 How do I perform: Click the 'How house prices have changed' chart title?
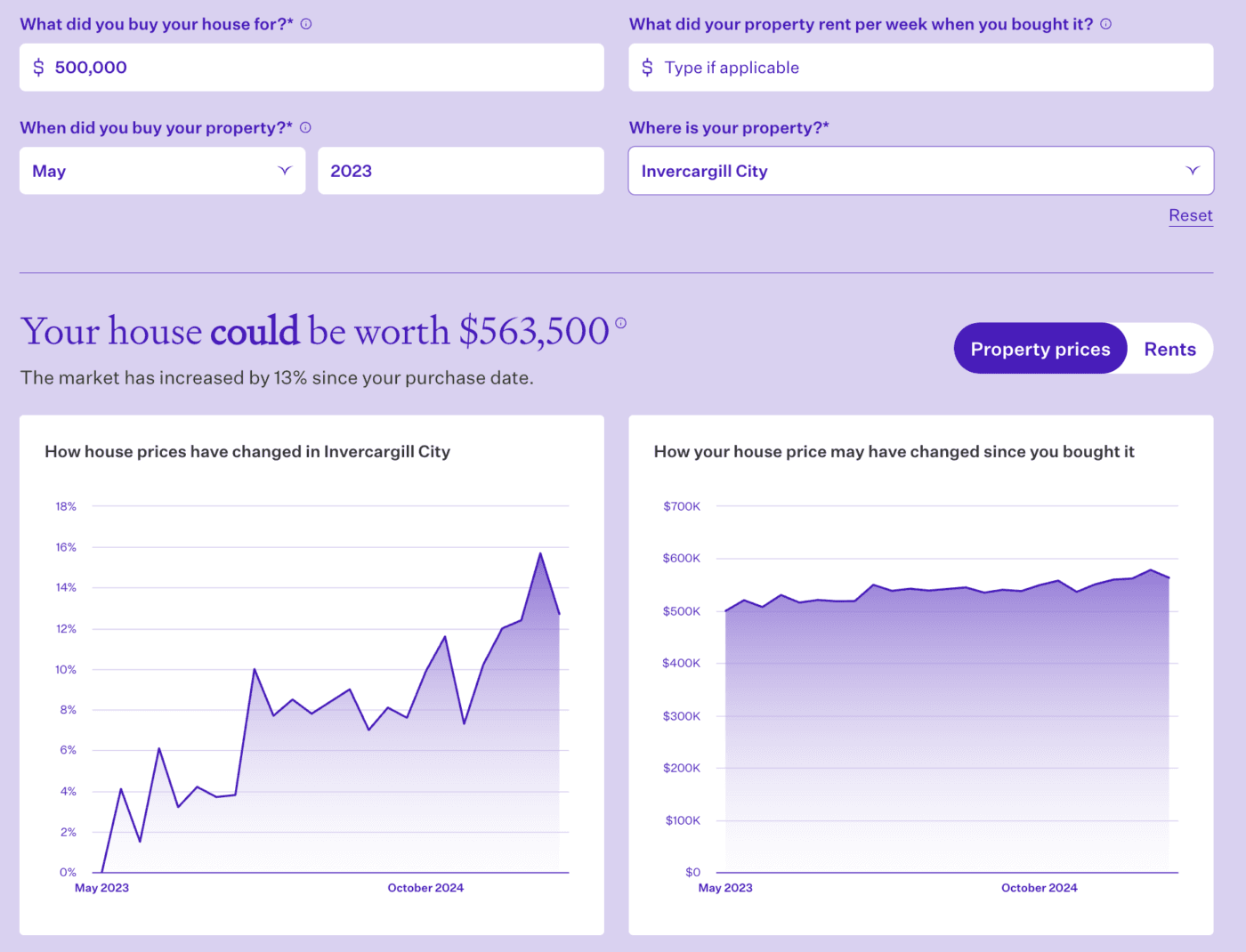point(247,452)
